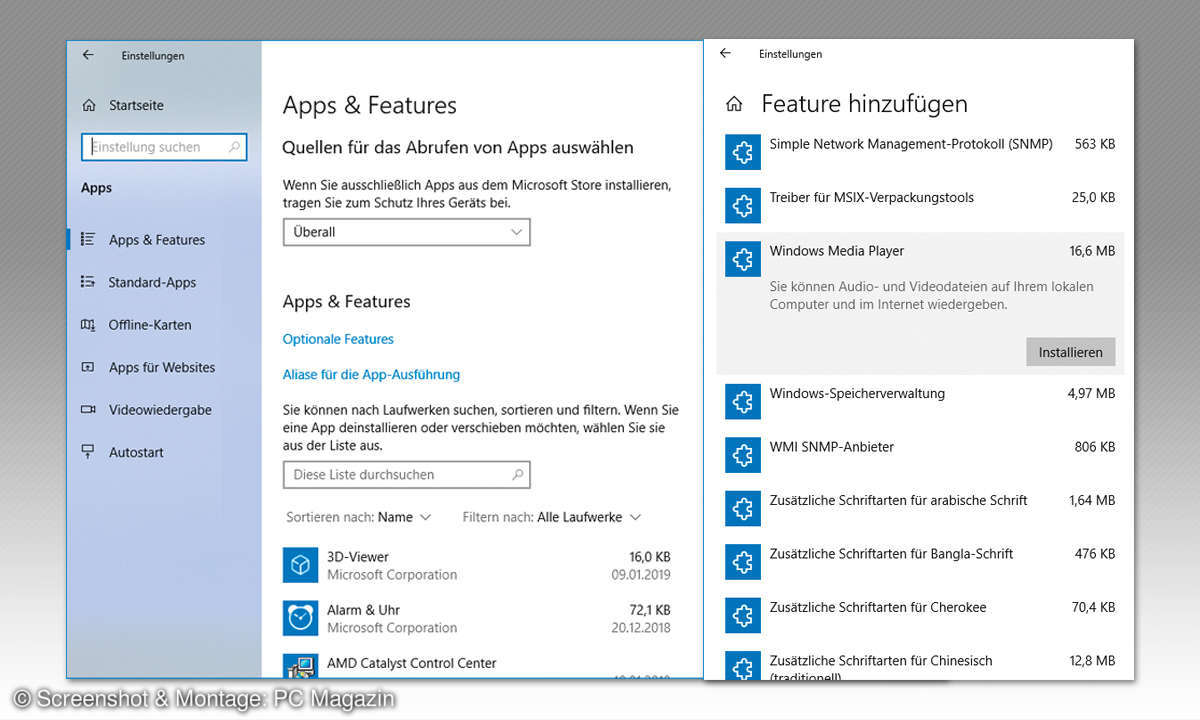The width and height of the screenshot is (1200, 720).
Task: Open Videowiedergabe settings page
Action: (160, 410)
